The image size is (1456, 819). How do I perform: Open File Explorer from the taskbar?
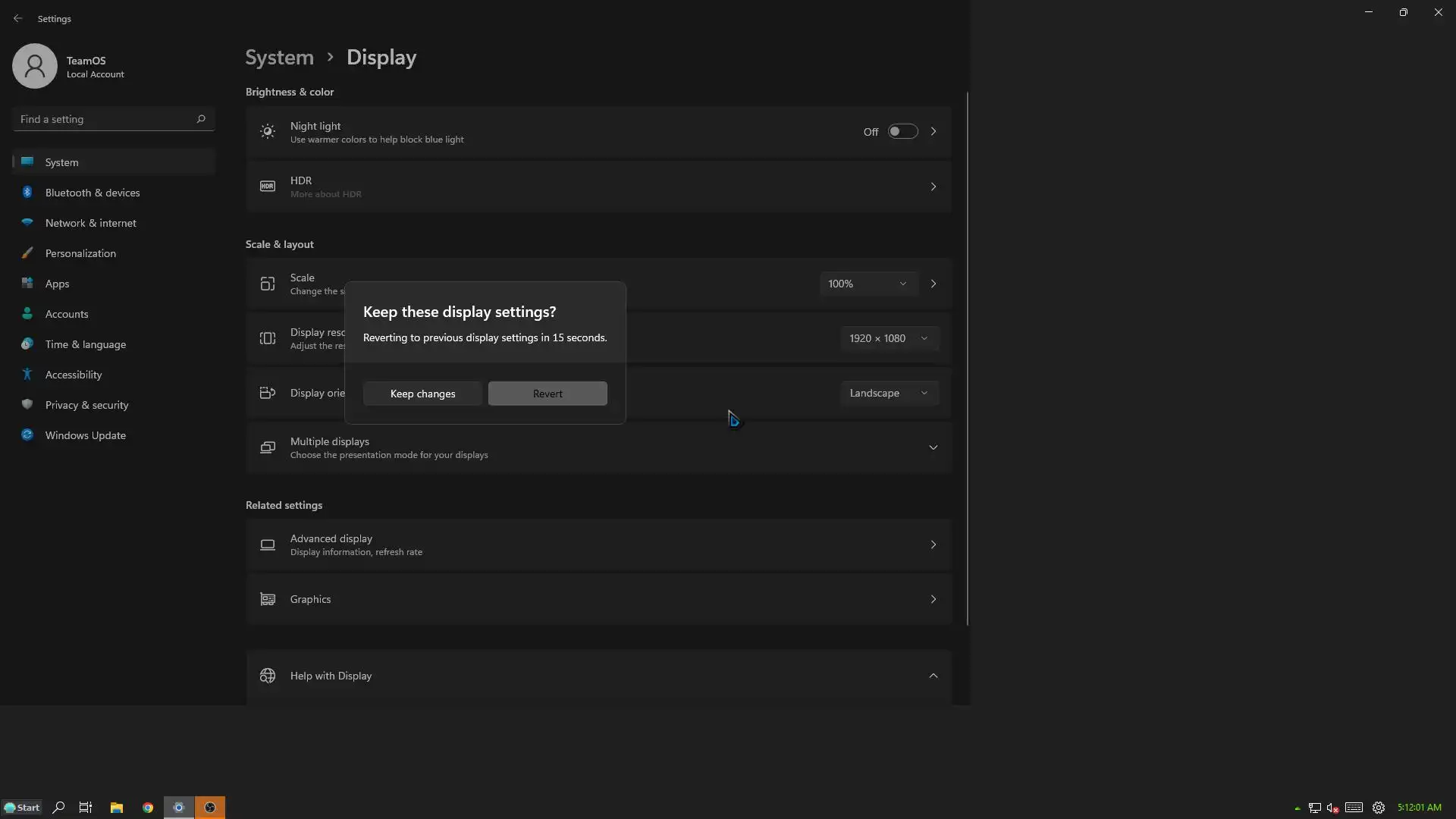coord(116,808)
